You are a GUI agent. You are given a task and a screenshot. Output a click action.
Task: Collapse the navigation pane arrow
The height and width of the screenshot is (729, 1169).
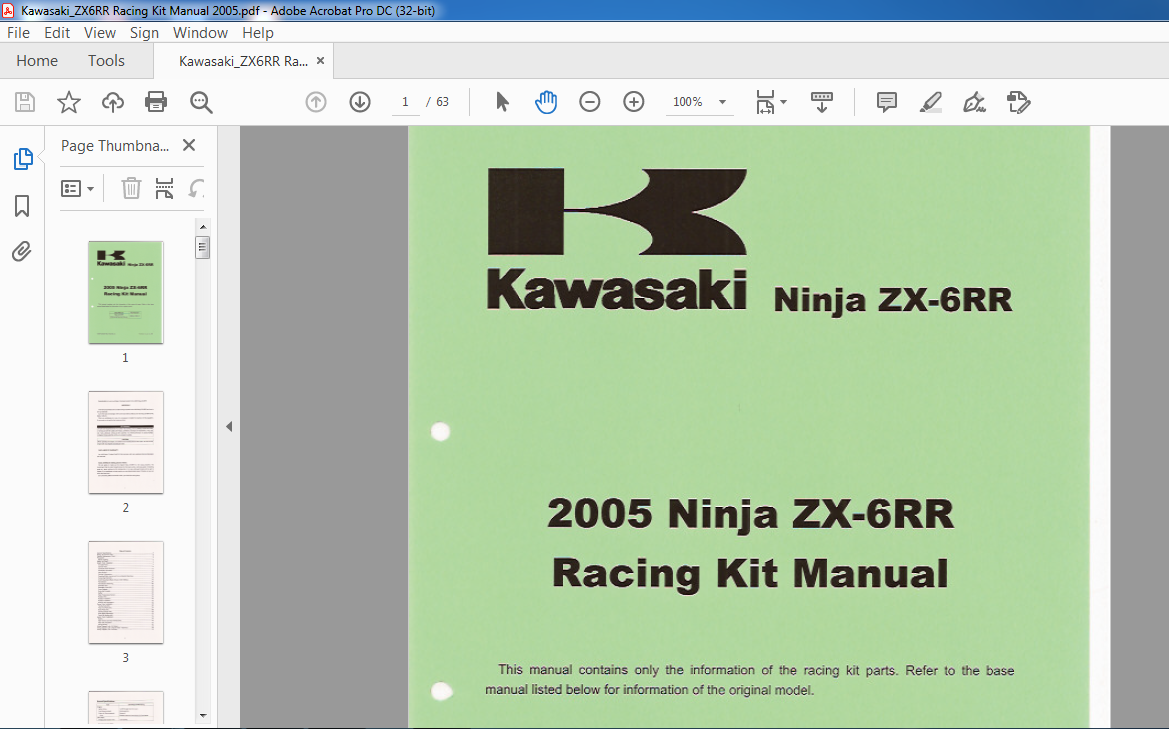[229, 426]
